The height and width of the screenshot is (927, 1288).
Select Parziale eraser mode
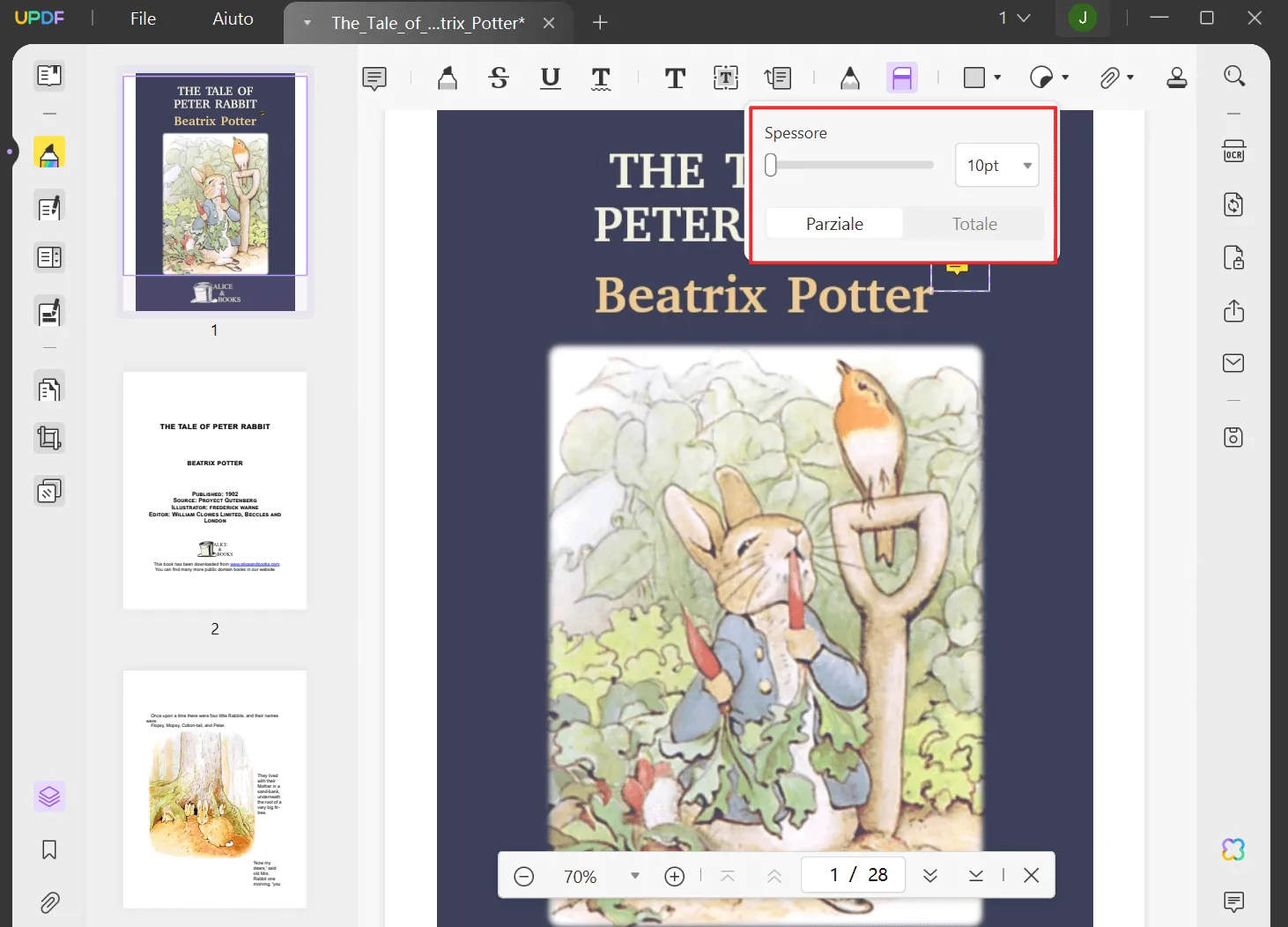pos(834,224)
